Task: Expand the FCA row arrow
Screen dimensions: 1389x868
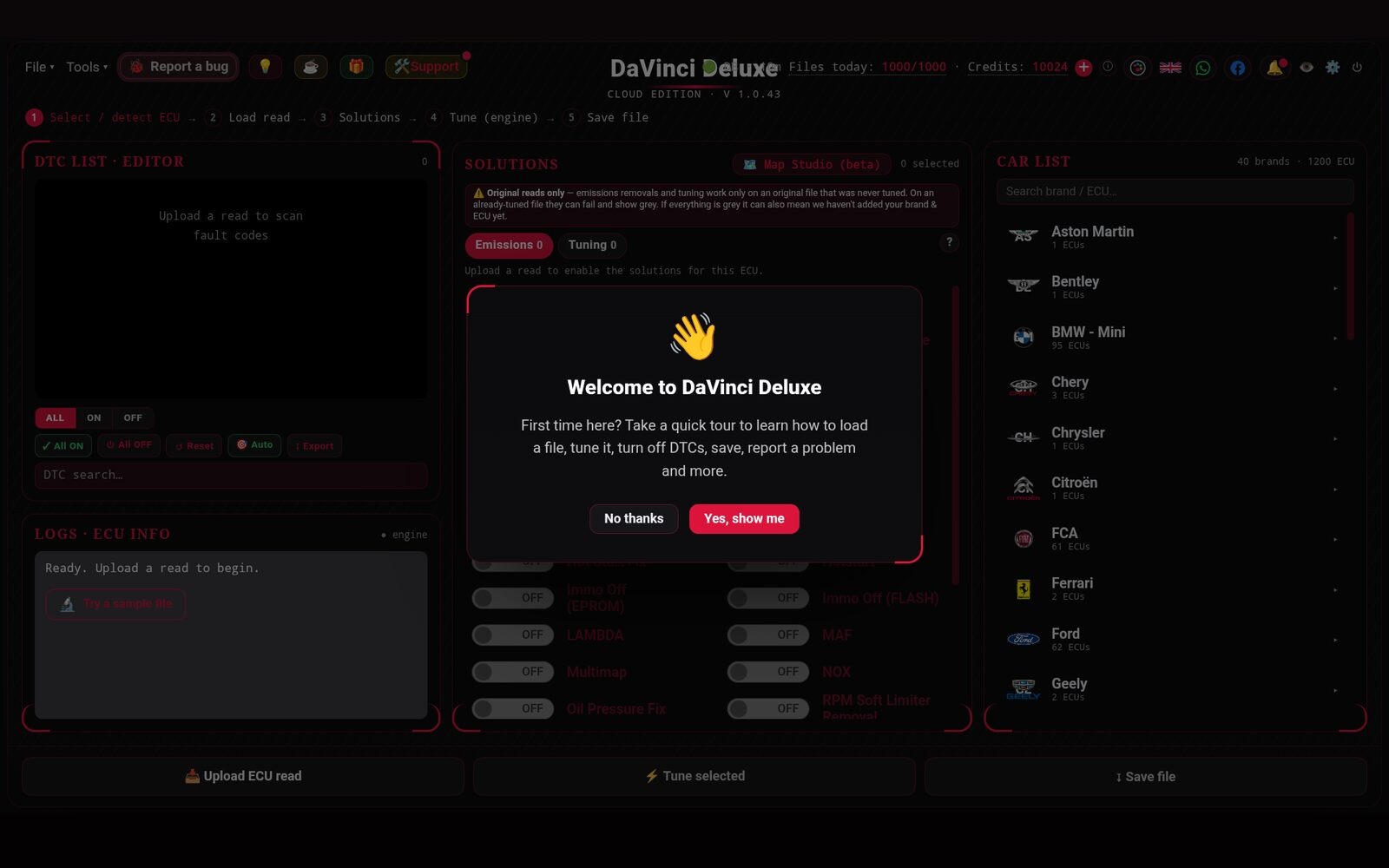Action: 1335,540
